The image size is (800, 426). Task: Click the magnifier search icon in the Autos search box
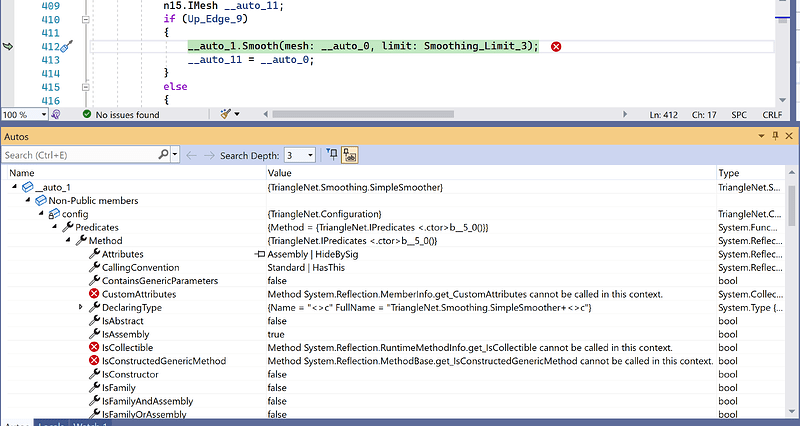pyautogui.click(x=163, y=154)
